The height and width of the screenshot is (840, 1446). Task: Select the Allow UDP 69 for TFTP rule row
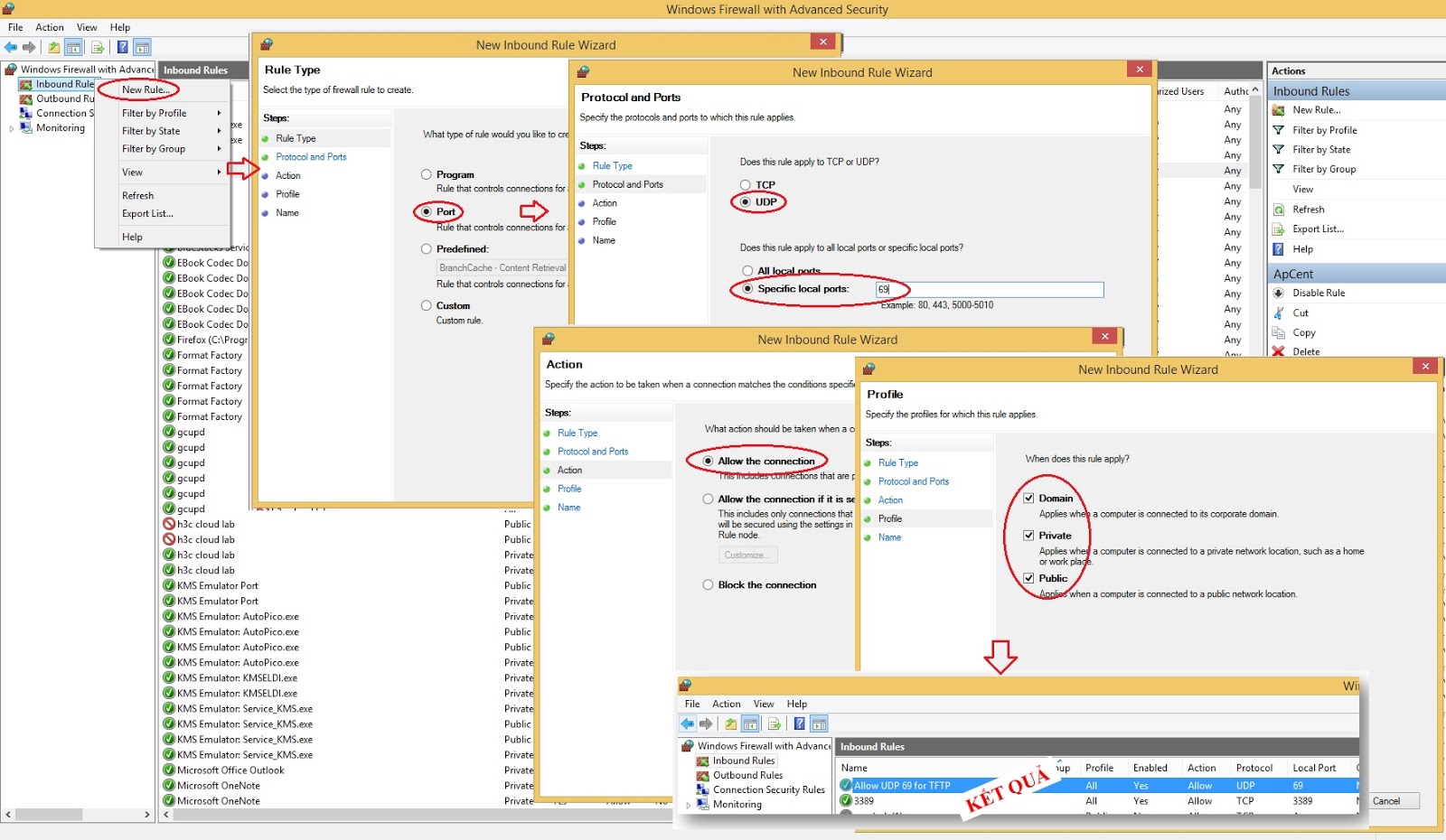pos(1098,786)
